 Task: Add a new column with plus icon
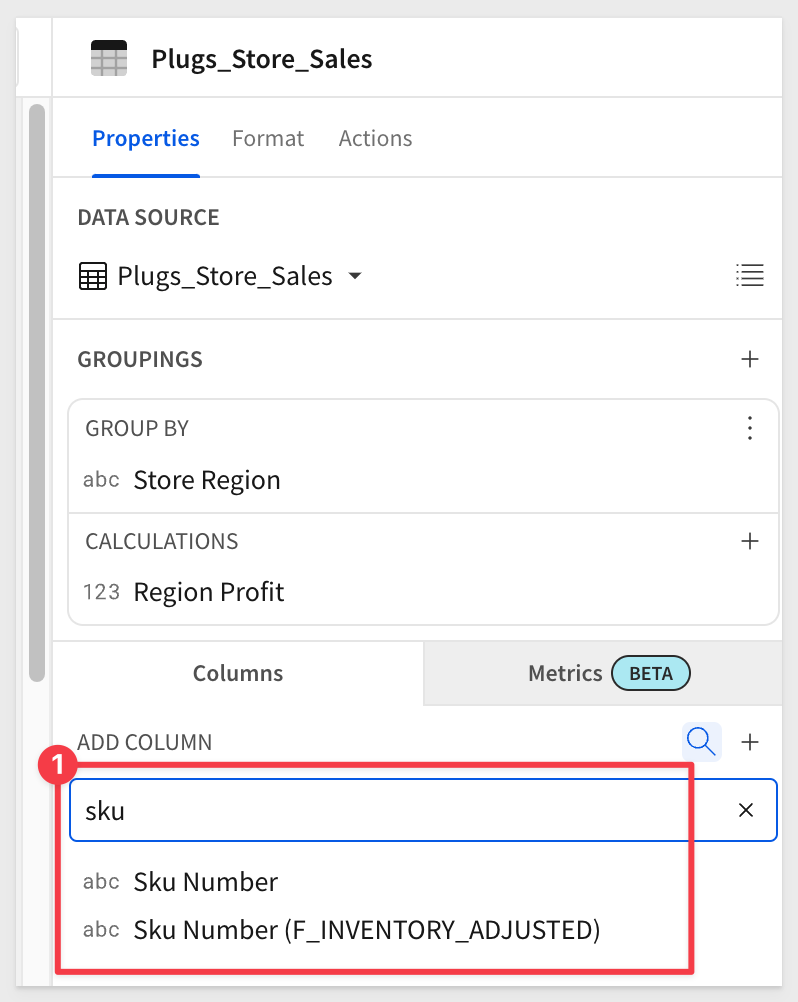749,742
